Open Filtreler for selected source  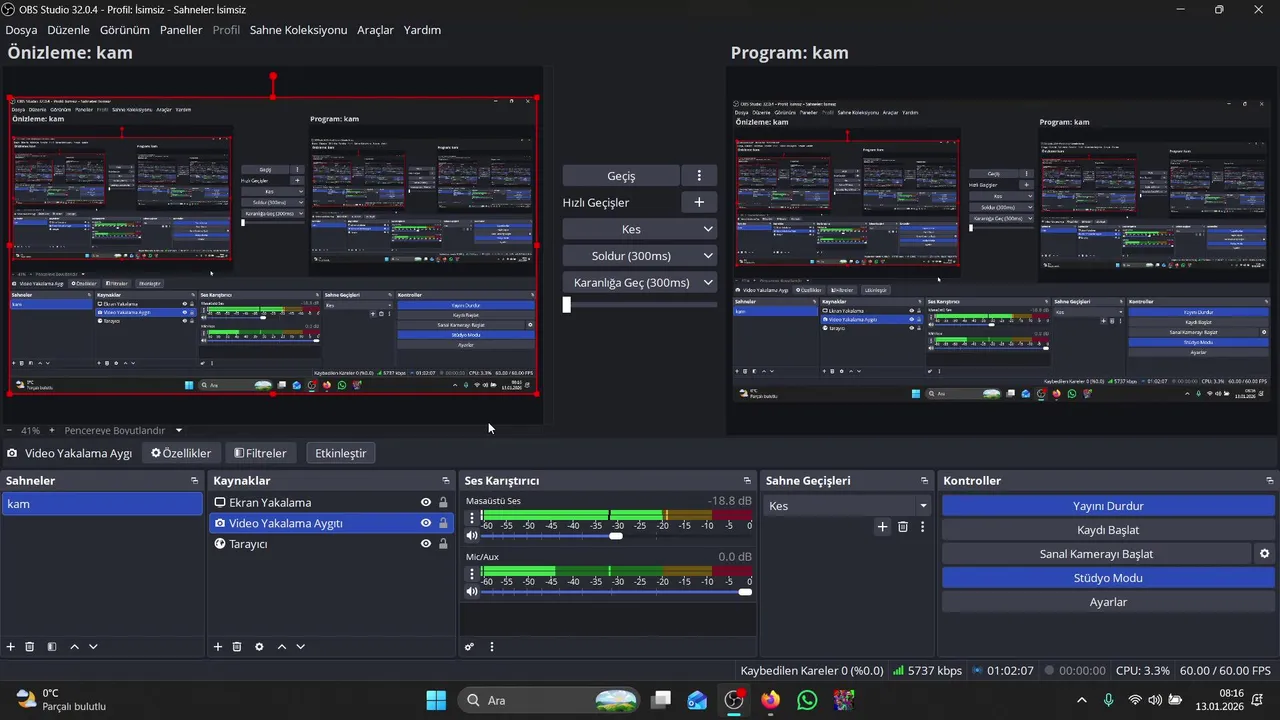coord(260,453)
